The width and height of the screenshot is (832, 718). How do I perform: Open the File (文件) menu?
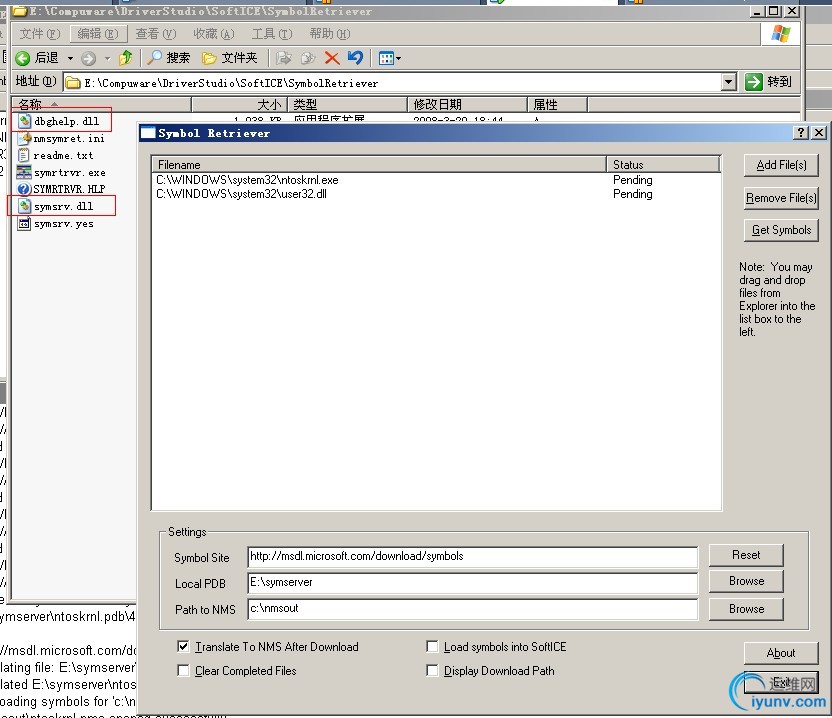click(x=40, y=34)
